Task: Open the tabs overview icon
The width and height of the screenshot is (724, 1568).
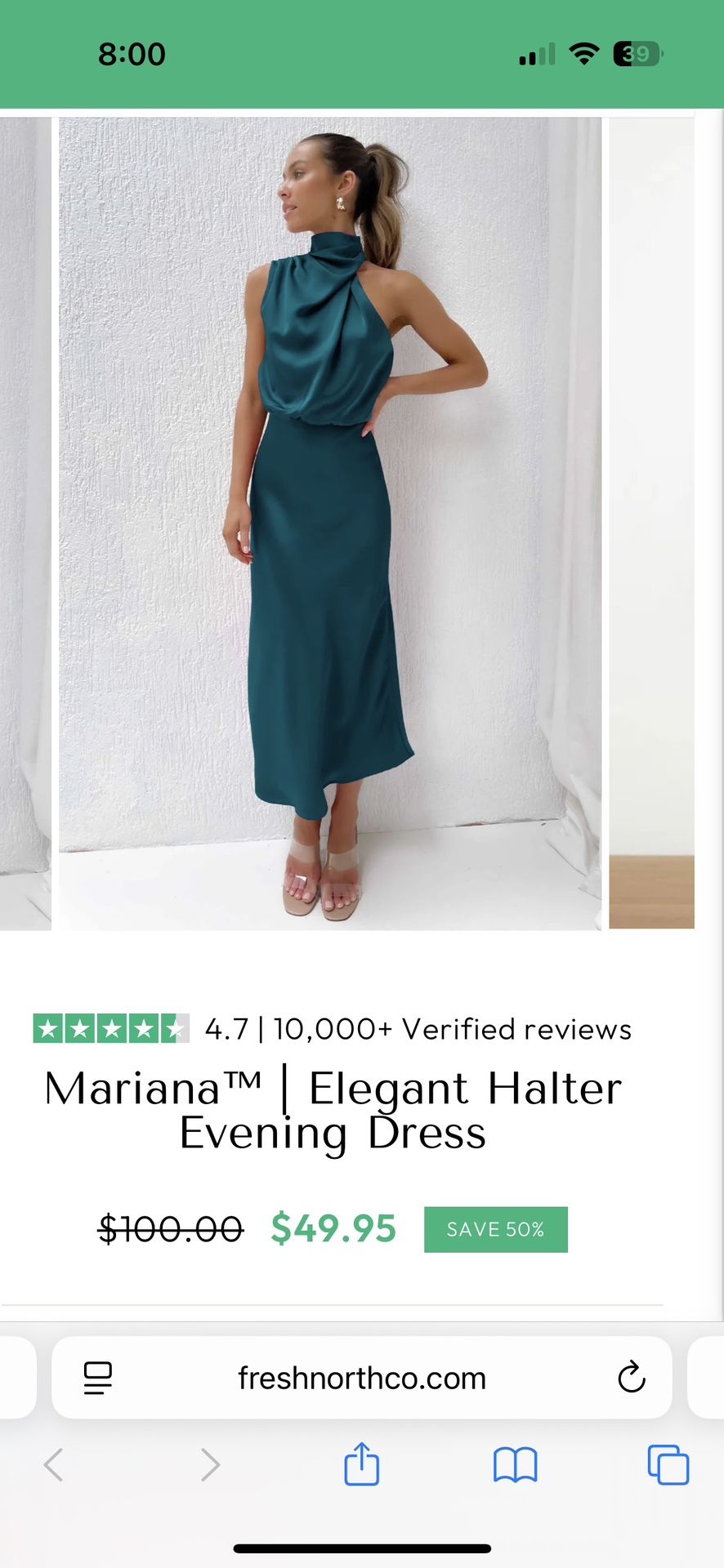Action: click(x=668, y=1464)
